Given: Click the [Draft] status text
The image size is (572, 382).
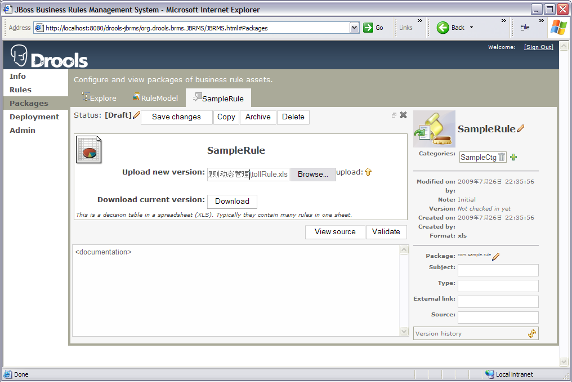Looking at the screenshot, I should click(x=118, y=115).
